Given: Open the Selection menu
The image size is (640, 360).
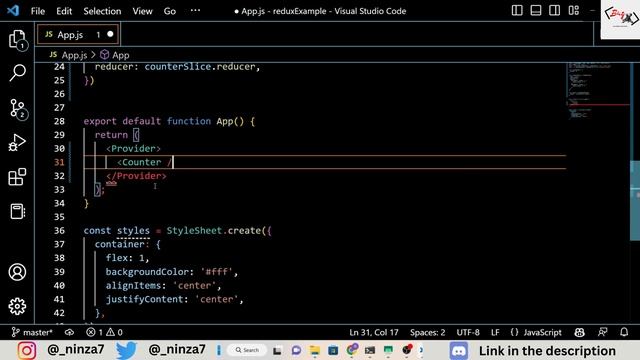Looking at the screenshot, I should click(x=102, y=11).
